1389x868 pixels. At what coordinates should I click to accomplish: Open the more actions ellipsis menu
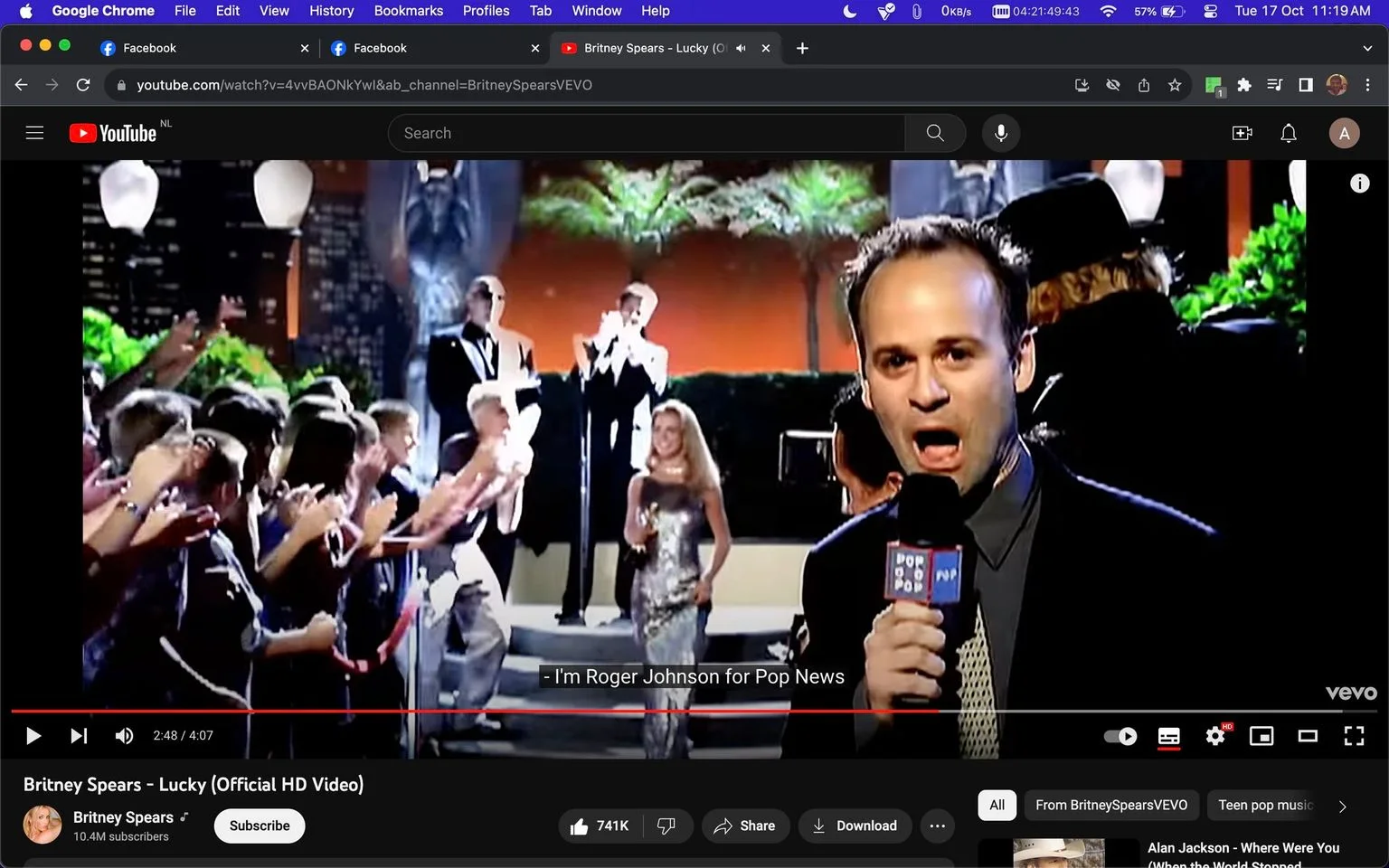[x=938, y=826]
